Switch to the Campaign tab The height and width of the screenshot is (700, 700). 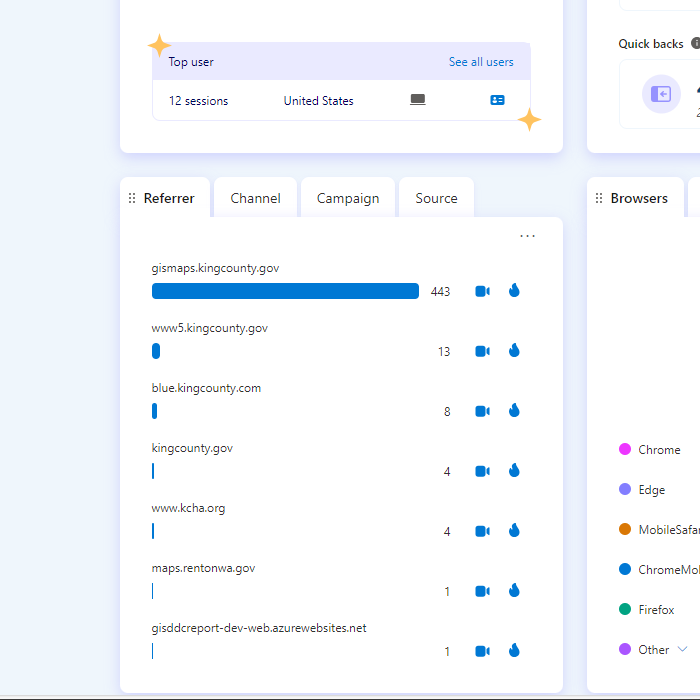pos(348,199)
